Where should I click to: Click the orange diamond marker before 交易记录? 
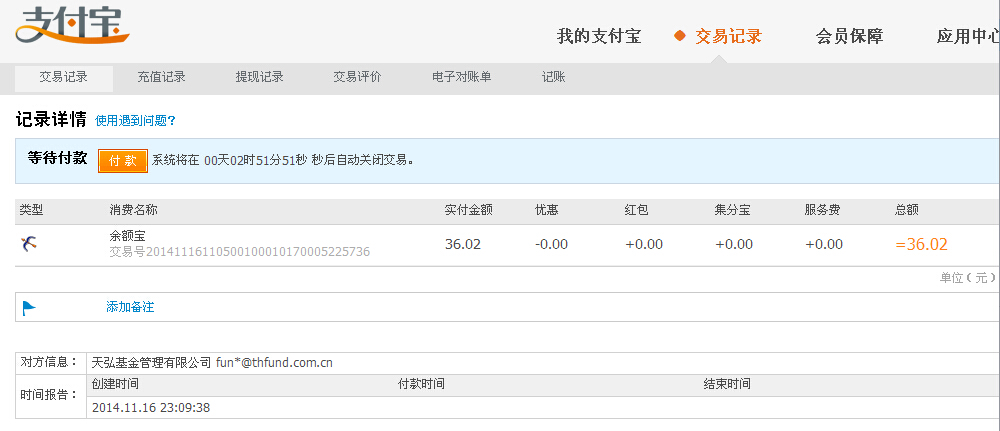point(680,37)
